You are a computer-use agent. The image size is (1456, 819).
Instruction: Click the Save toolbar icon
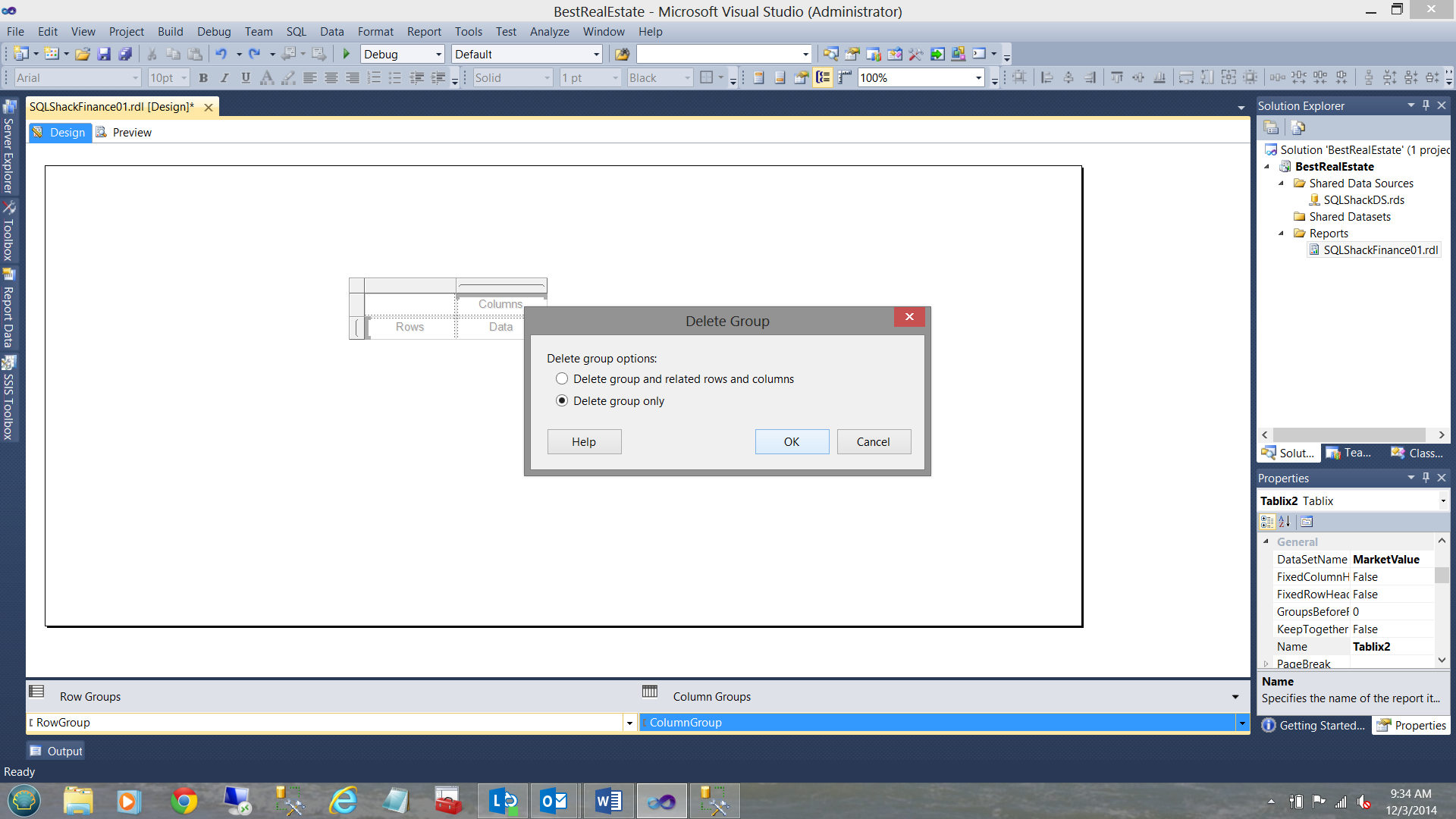104,54
